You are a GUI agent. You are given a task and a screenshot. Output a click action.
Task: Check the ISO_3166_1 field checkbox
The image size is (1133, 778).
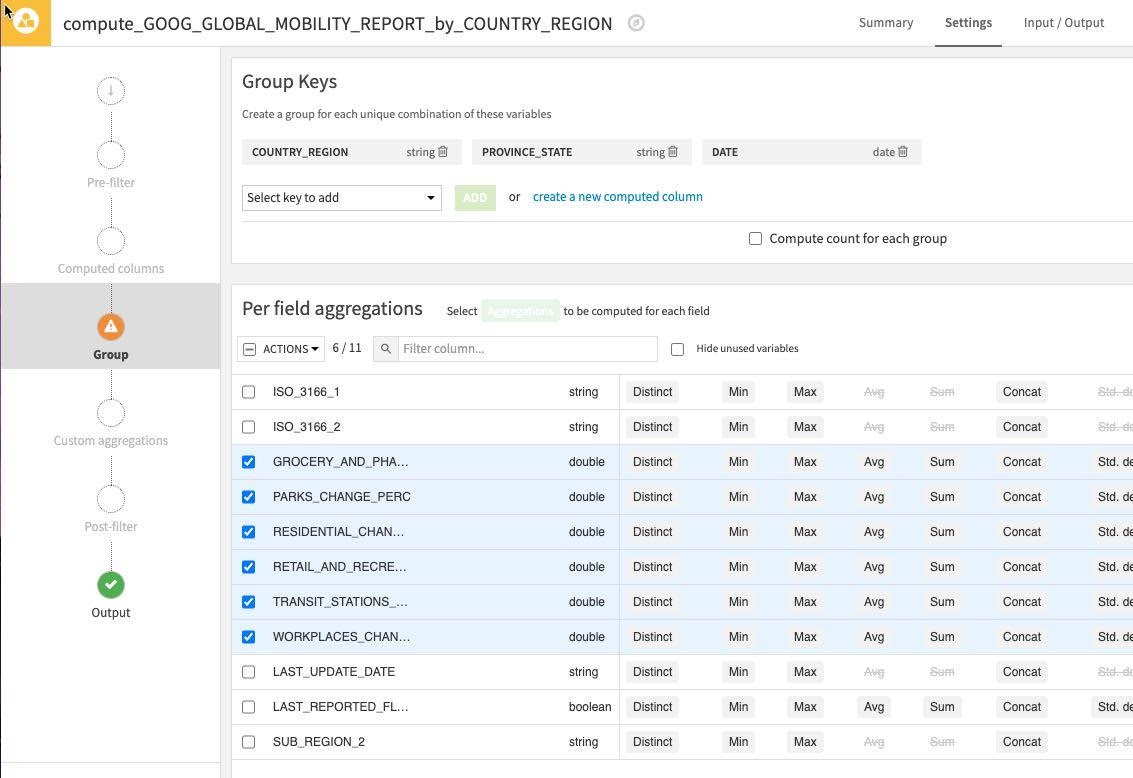click(249, 392)
